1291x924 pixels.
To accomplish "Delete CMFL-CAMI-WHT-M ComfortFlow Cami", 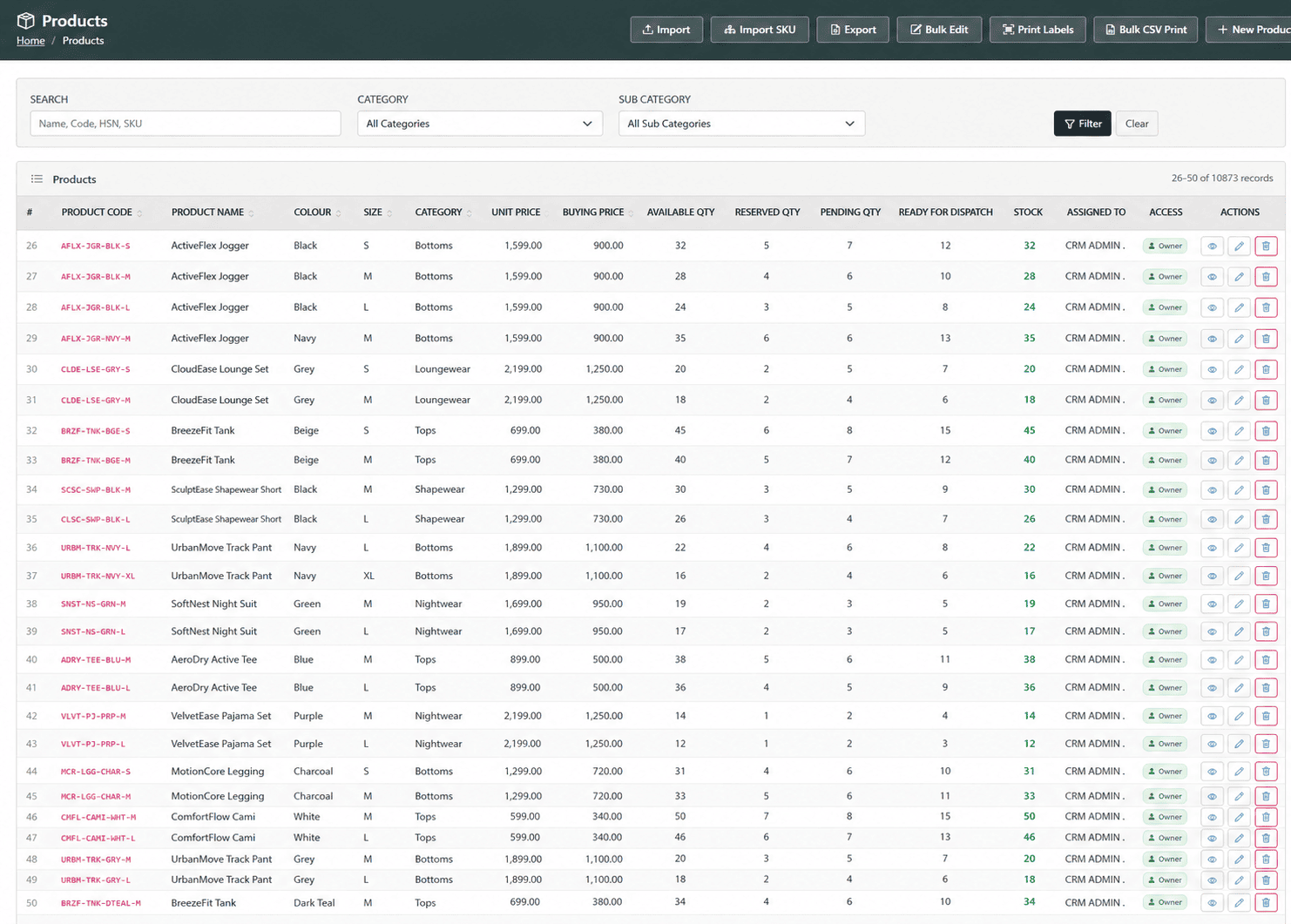I will coord(1266,817).
